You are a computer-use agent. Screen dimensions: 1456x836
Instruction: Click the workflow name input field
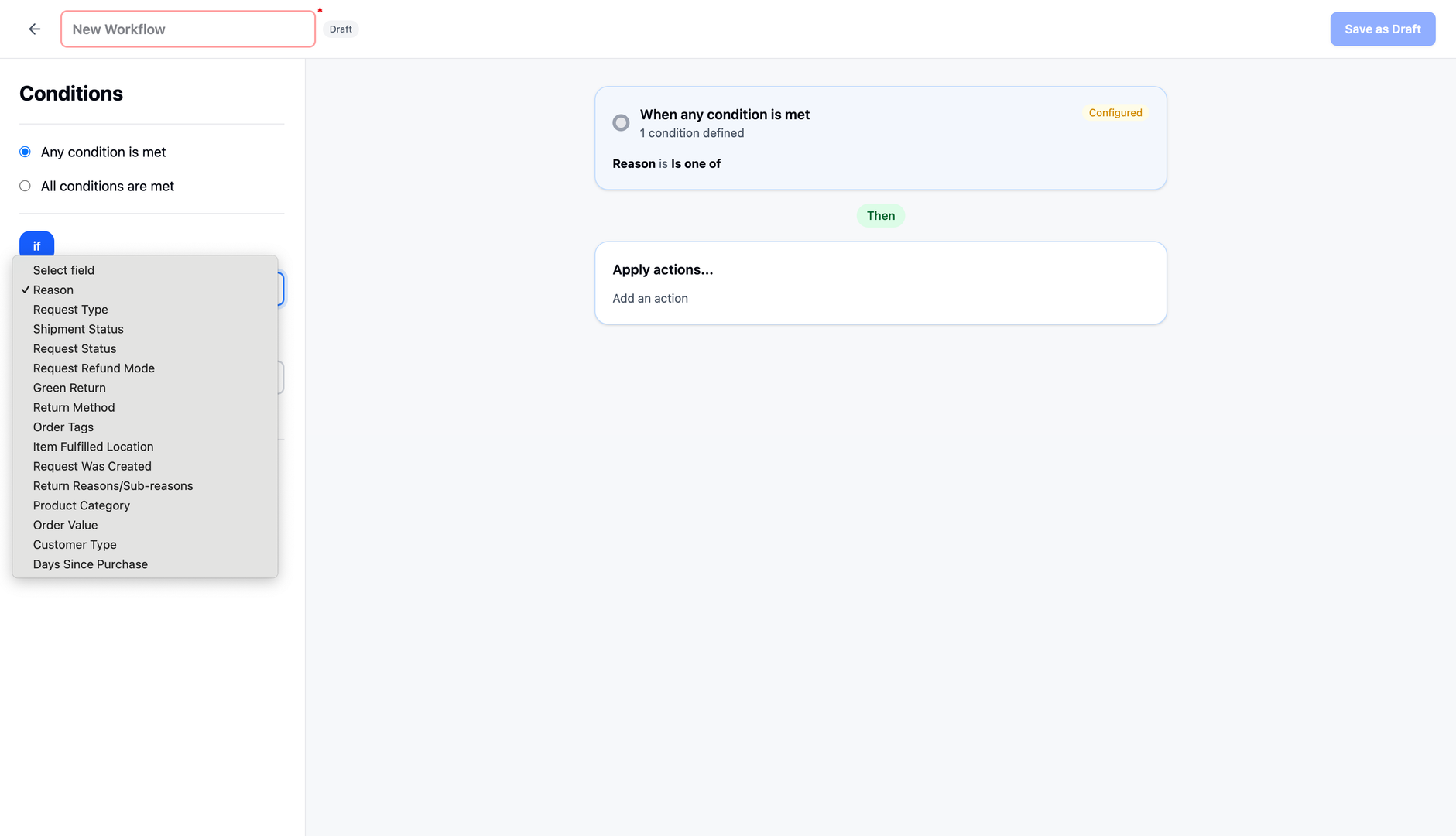[187, 29]
